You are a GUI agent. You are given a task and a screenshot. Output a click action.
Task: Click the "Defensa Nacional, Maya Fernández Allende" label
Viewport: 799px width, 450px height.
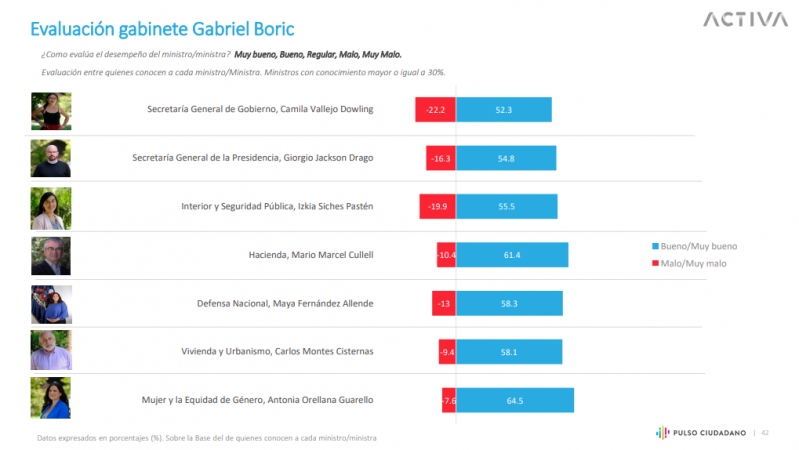(x=283, y=303)
